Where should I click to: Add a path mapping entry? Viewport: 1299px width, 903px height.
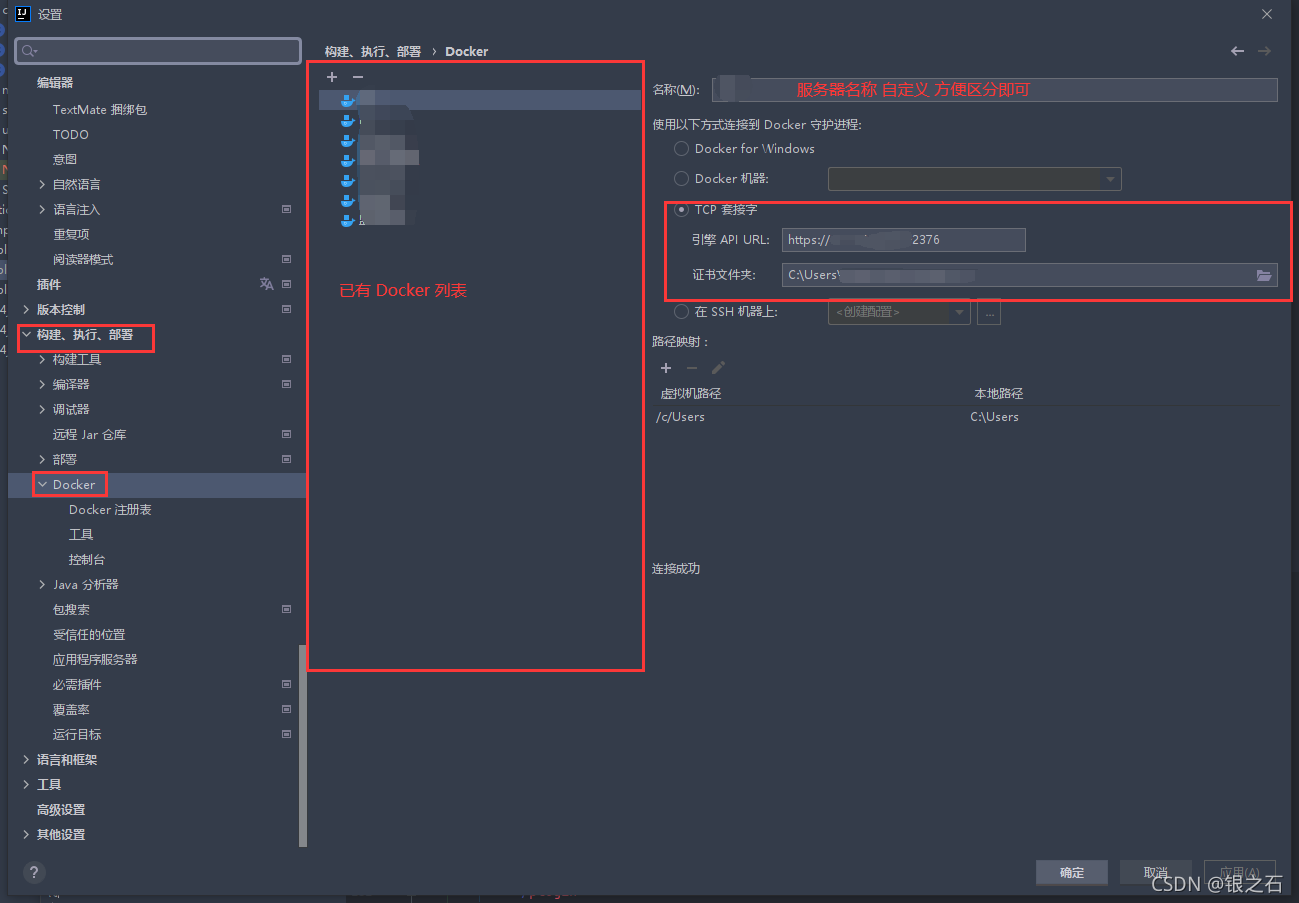click(x=666, y=368)
